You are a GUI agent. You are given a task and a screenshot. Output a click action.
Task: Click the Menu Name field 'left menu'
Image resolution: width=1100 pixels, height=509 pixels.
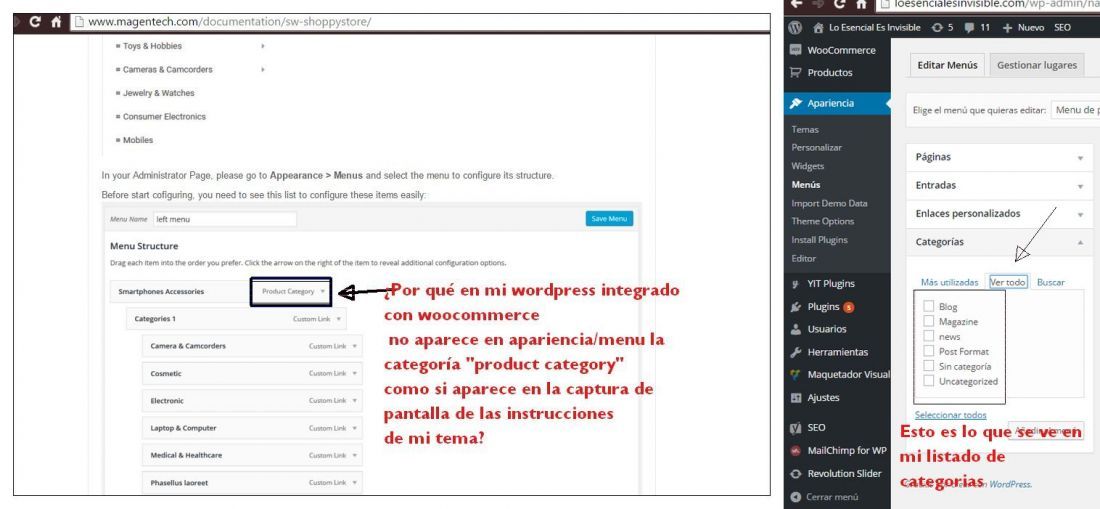(224, 219)
